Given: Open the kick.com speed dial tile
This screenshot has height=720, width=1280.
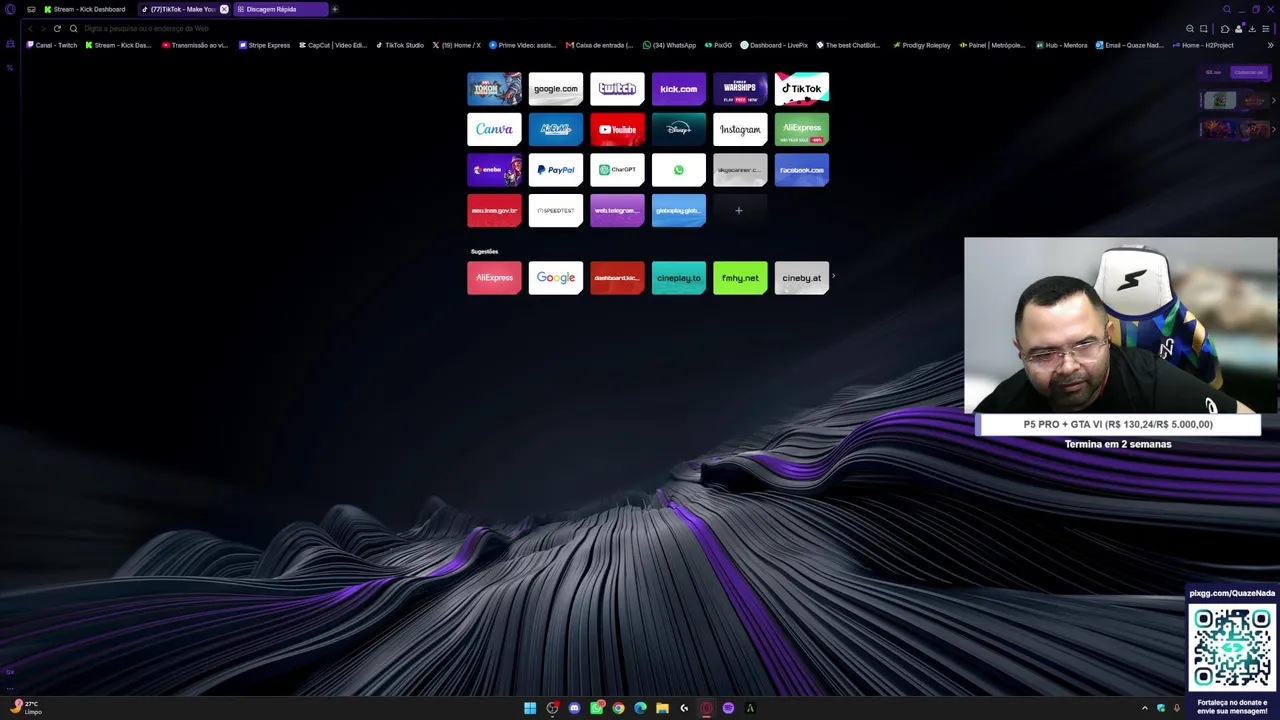Looking at the screenshot, I should [x=679, y=89].
